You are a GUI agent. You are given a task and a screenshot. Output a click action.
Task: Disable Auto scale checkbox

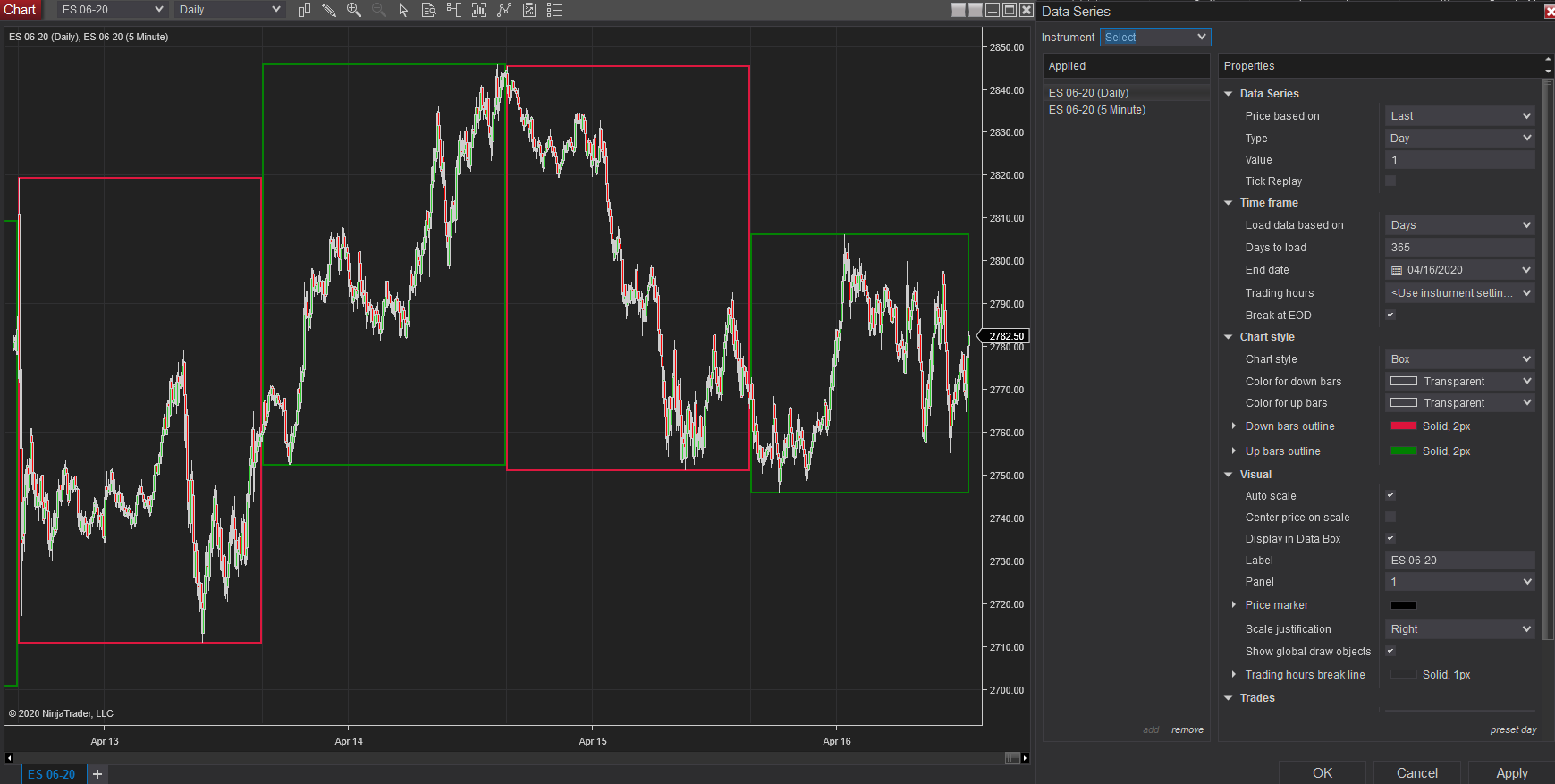point(1390,495)
